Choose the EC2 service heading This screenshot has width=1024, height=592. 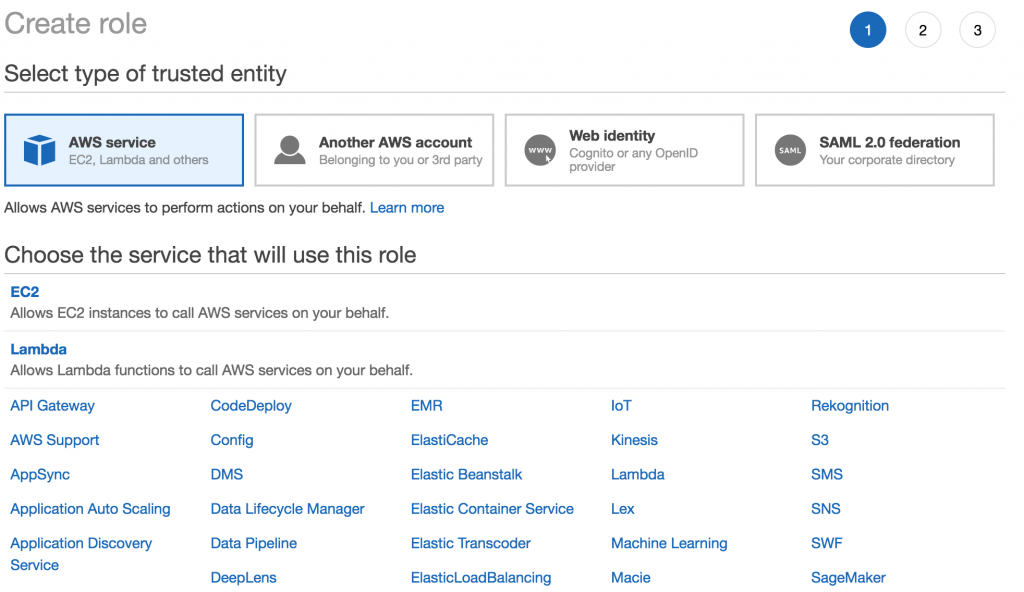pyautogui.click(x=25, y=292)
